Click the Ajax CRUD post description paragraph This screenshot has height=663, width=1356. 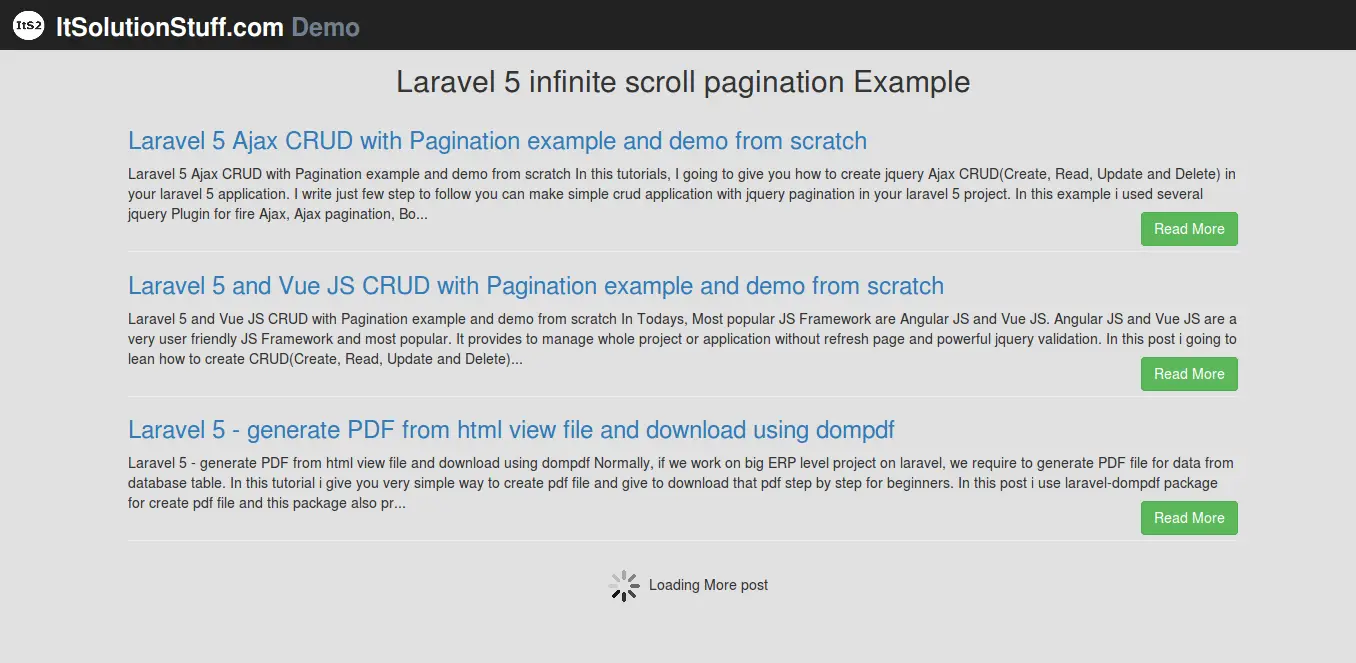tap(682, 194)
